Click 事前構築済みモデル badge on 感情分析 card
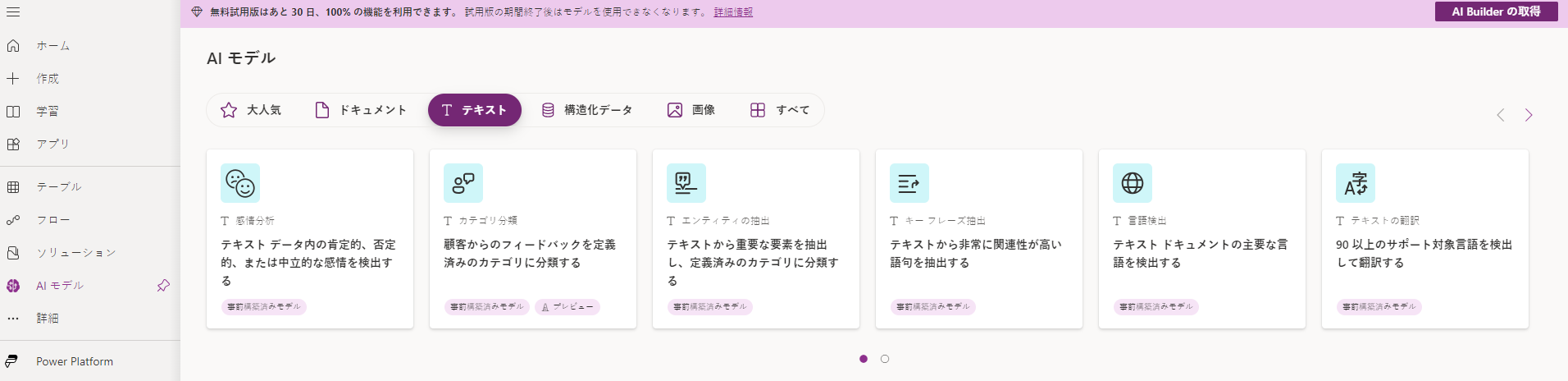 click(263, 307)
